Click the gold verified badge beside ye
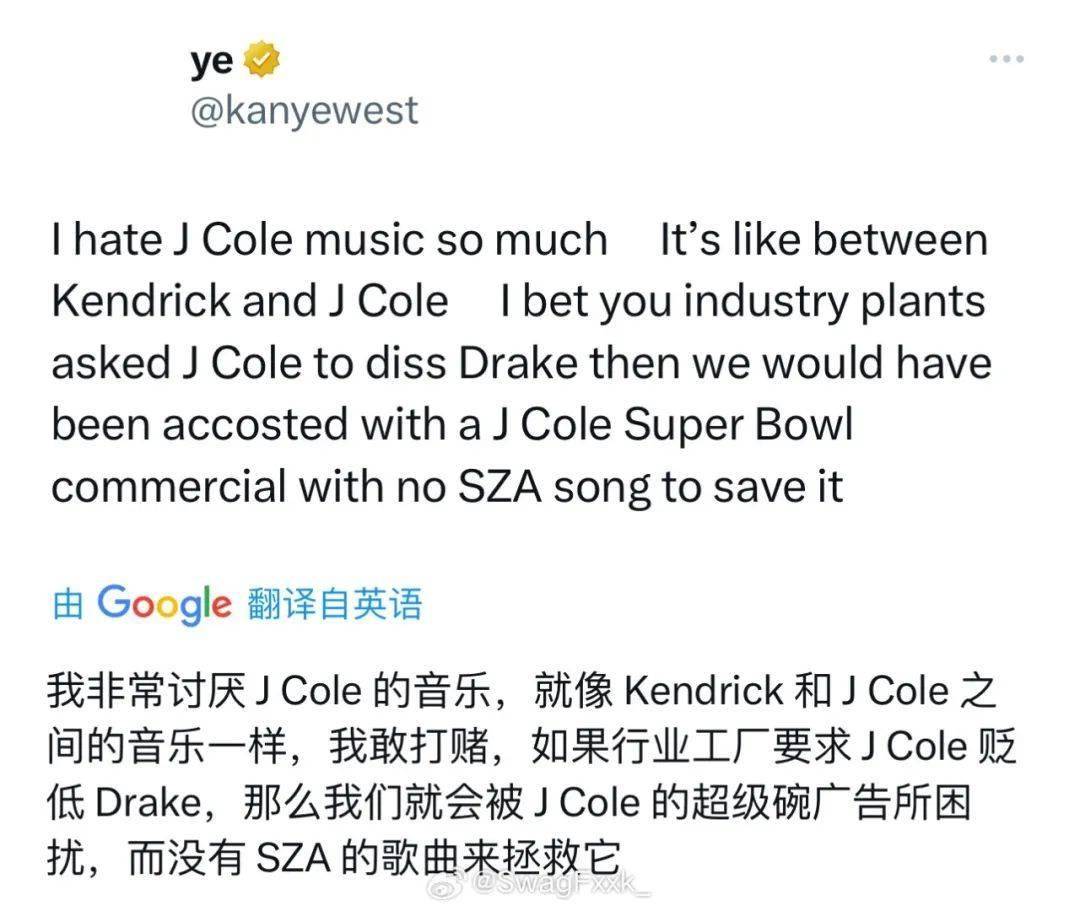1080x911 pixels. 263,62
